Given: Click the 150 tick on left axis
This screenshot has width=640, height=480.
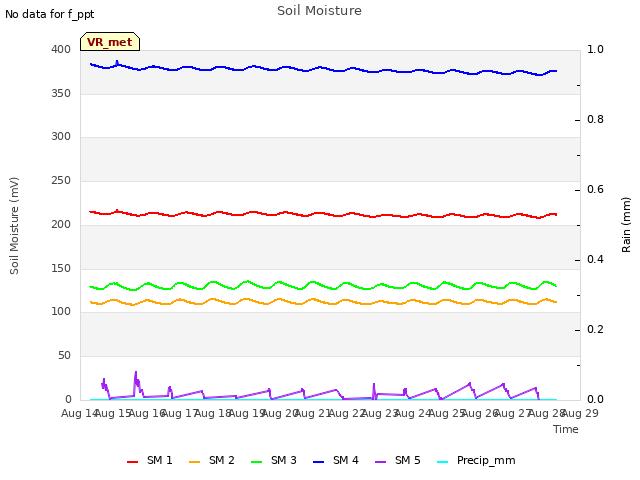Looking at the screenshot, I should (61, 269).
